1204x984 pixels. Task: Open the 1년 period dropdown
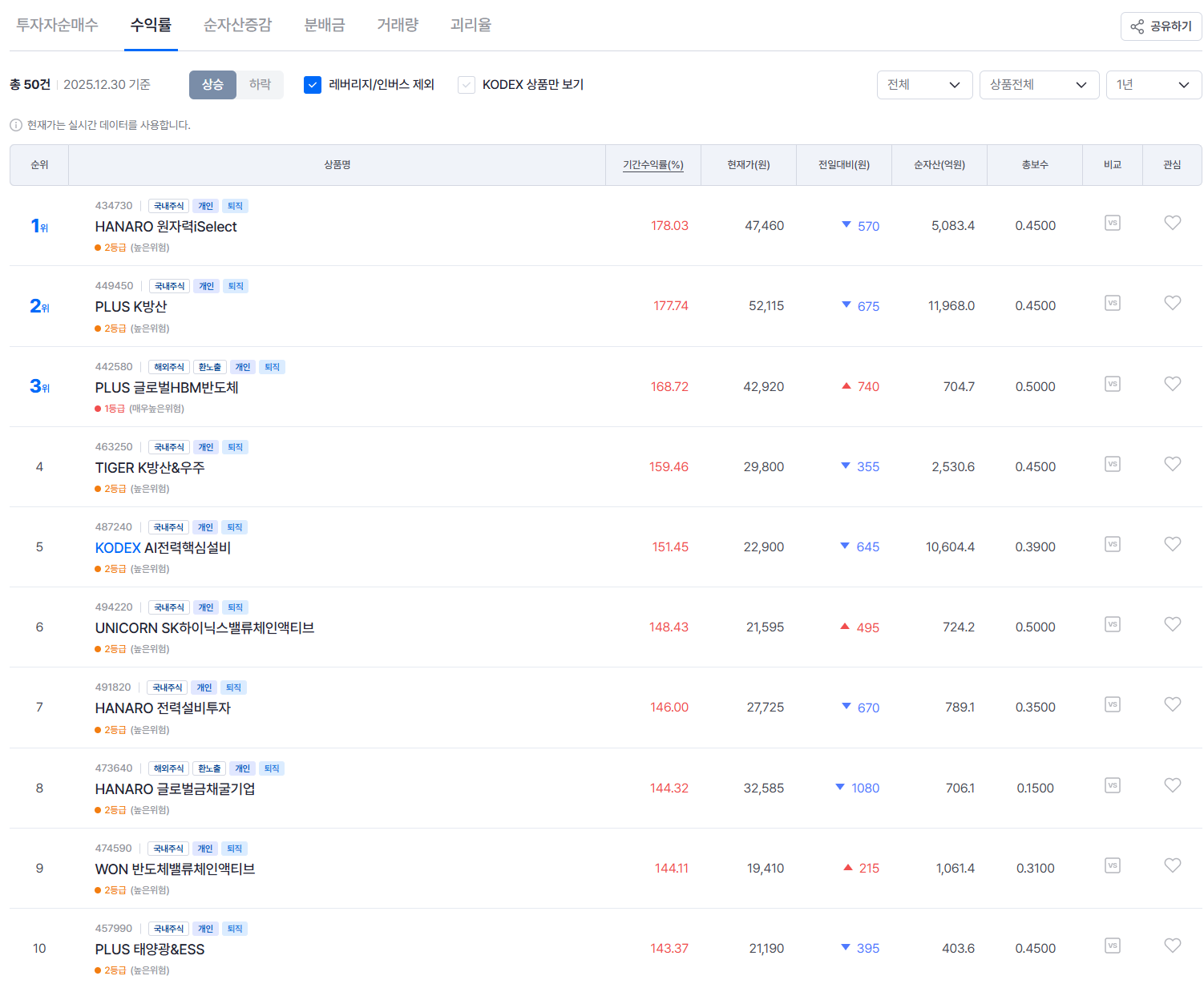coord(1153,85)
